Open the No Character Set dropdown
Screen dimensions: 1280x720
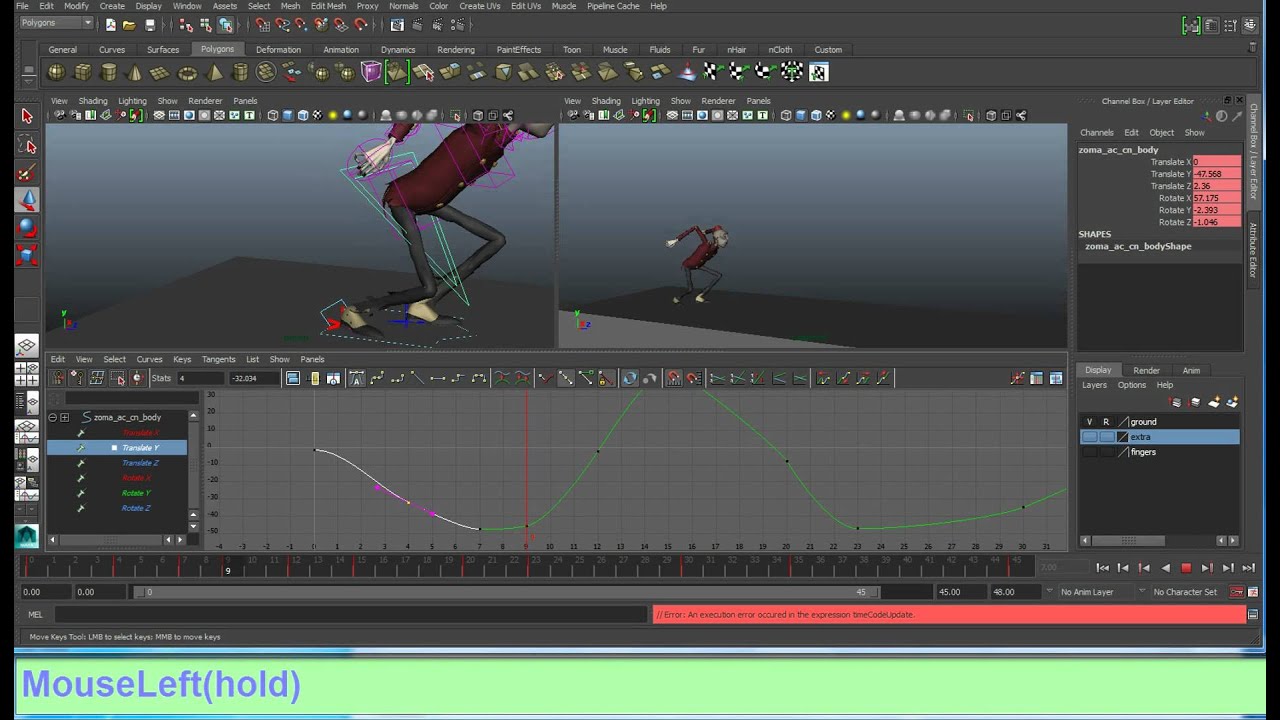coord(1185,592)
